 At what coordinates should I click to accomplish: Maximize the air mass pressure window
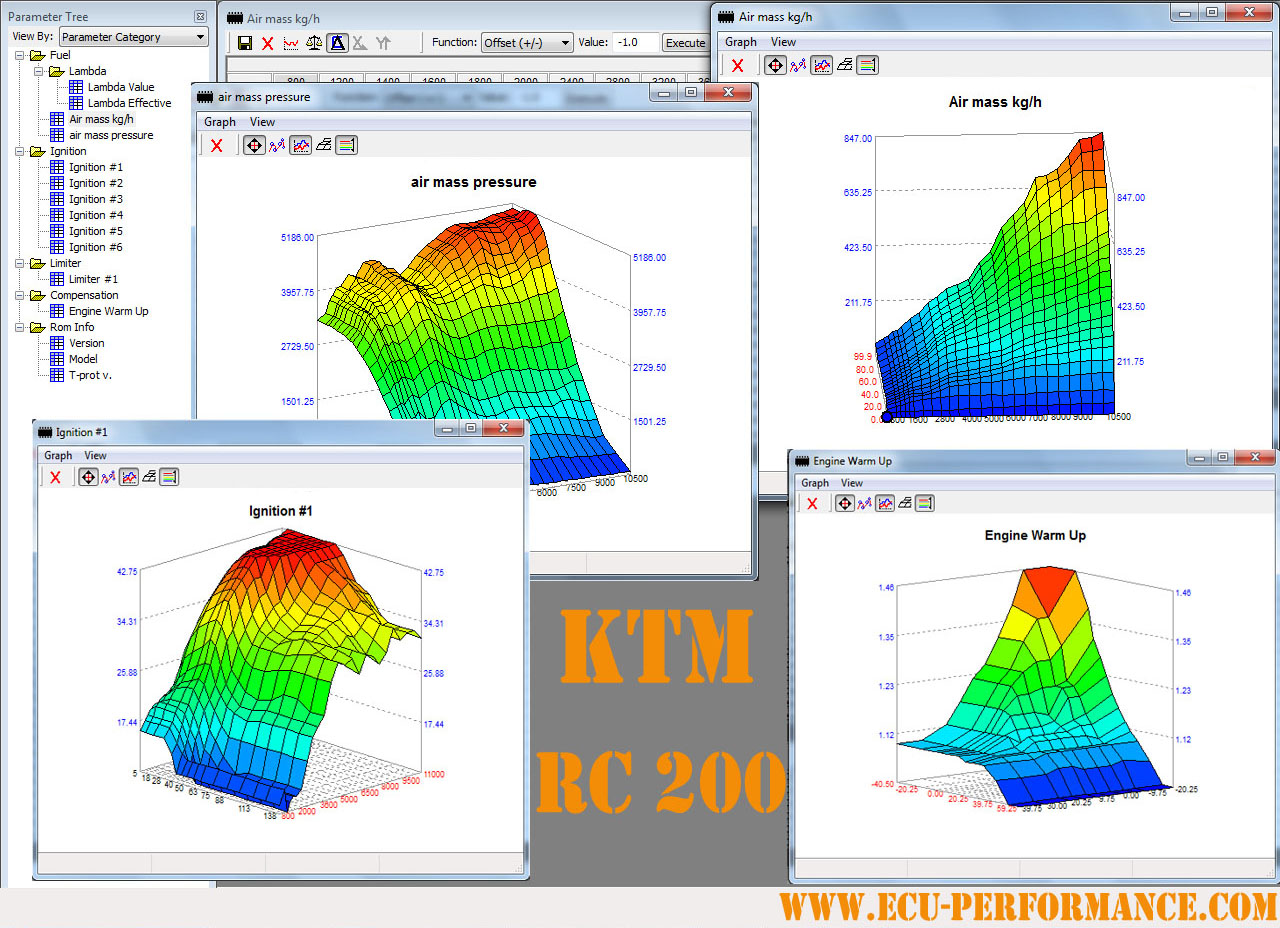coord(690,92)
